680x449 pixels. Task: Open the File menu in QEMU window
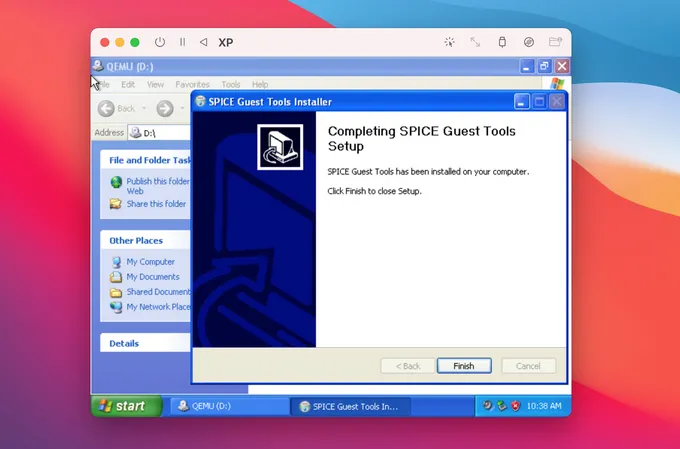[104, 84]
